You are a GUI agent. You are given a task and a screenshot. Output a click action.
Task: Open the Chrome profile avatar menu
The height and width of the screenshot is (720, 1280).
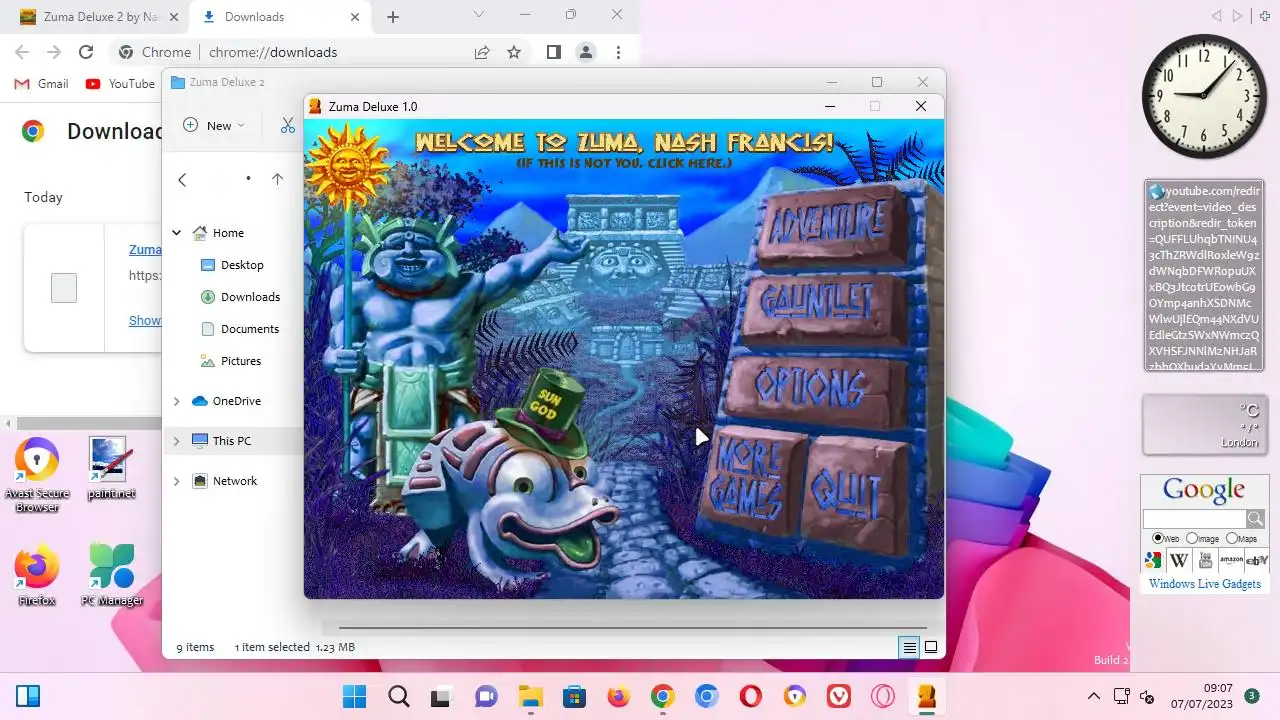586,52
